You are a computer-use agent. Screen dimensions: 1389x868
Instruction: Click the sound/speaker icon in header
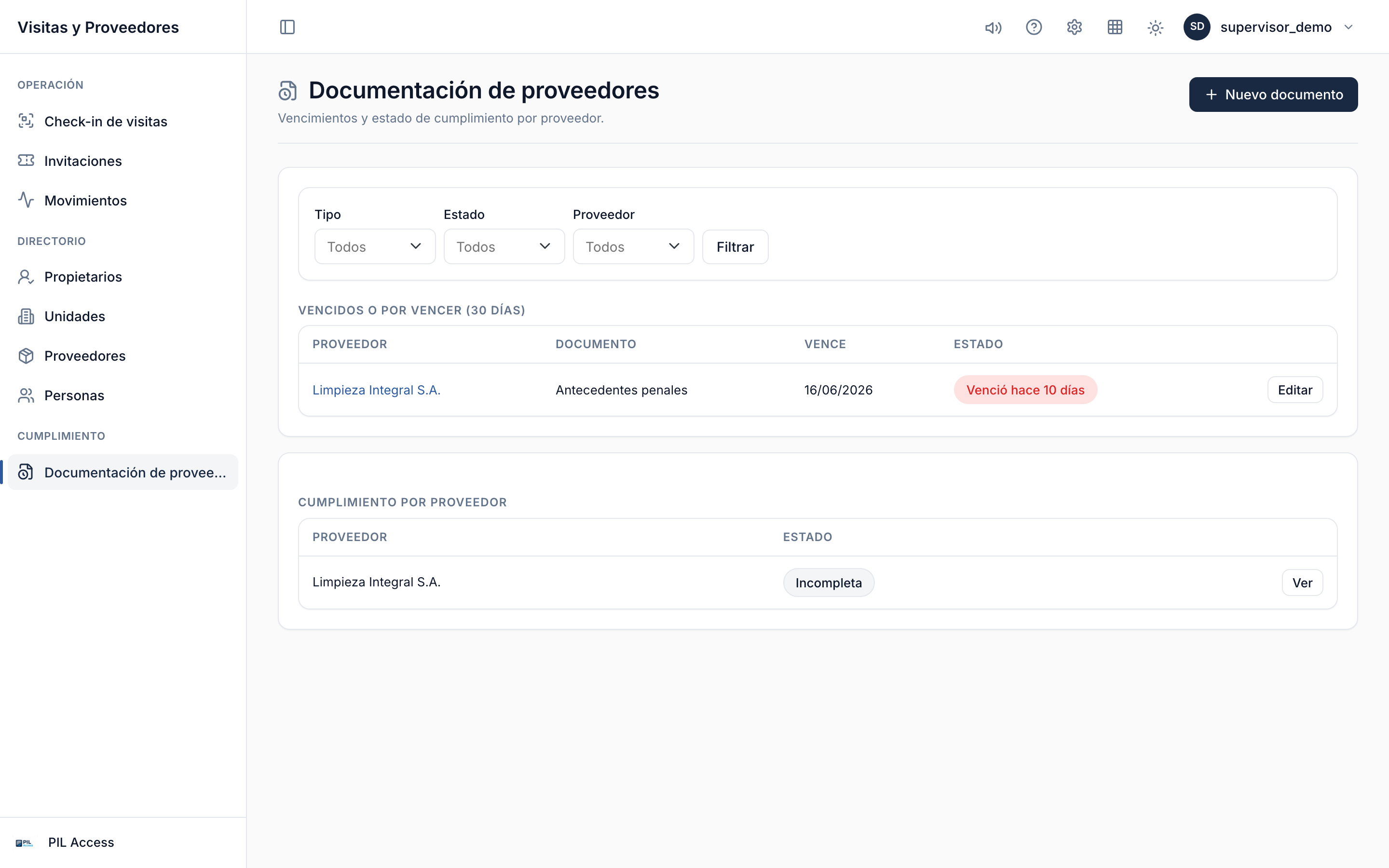(993, 27)
